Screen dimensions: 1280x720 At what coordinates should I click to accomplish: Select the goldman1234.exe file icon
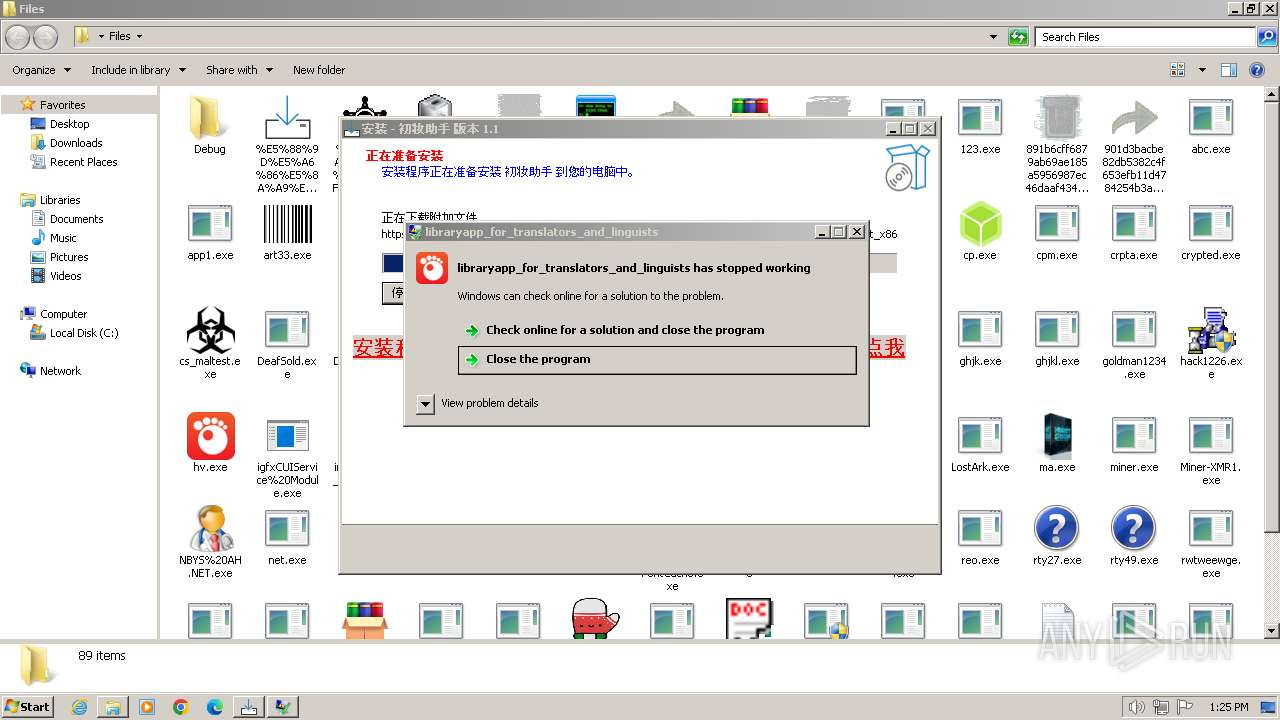[1134, 330]
